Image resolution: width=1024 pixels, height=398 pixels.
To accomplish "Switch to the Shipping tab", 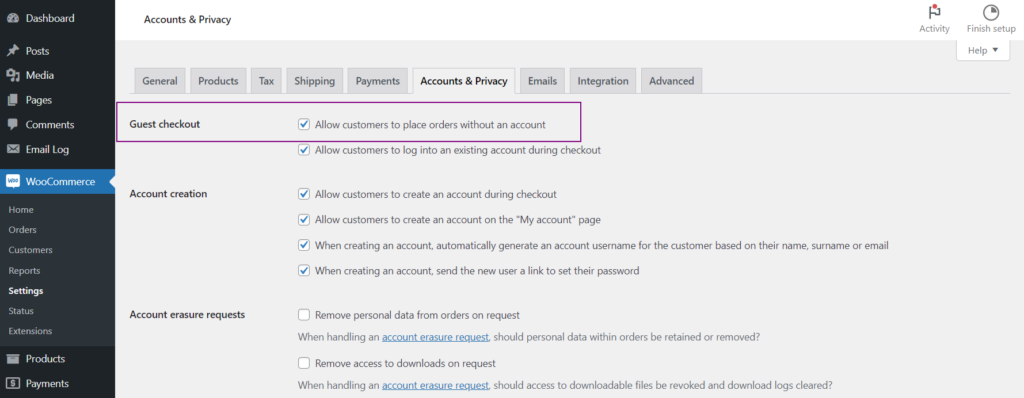I will (314, 81).
